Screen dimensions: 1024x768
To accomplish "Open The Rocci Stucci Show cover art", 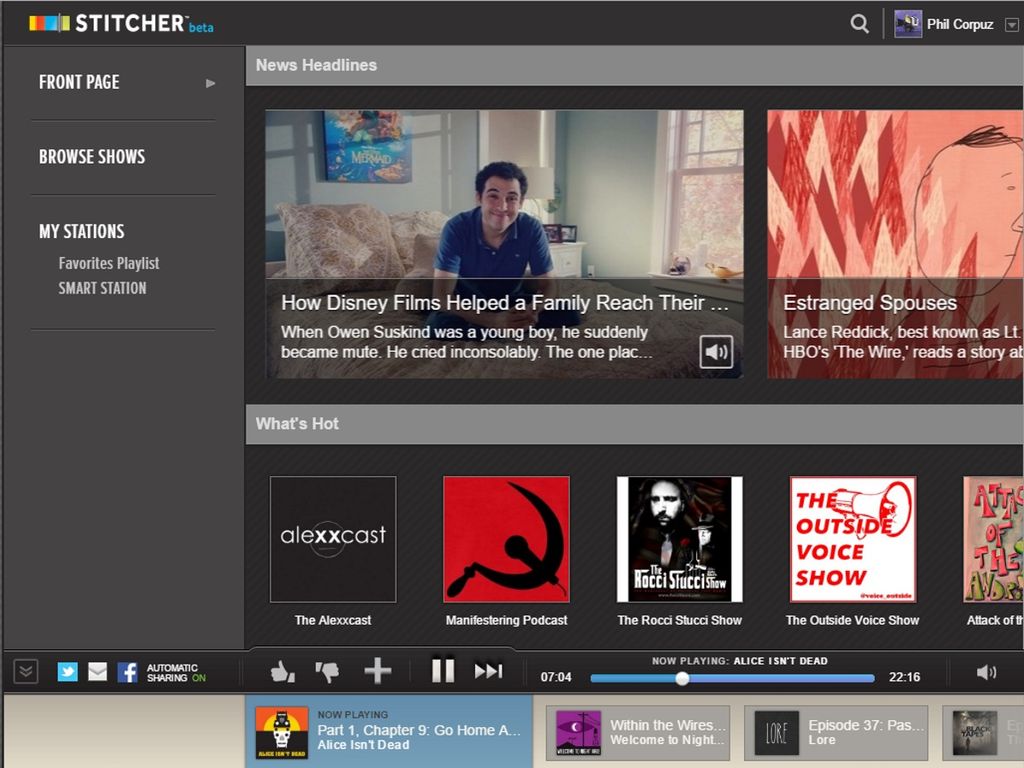I will click(680, 539).
